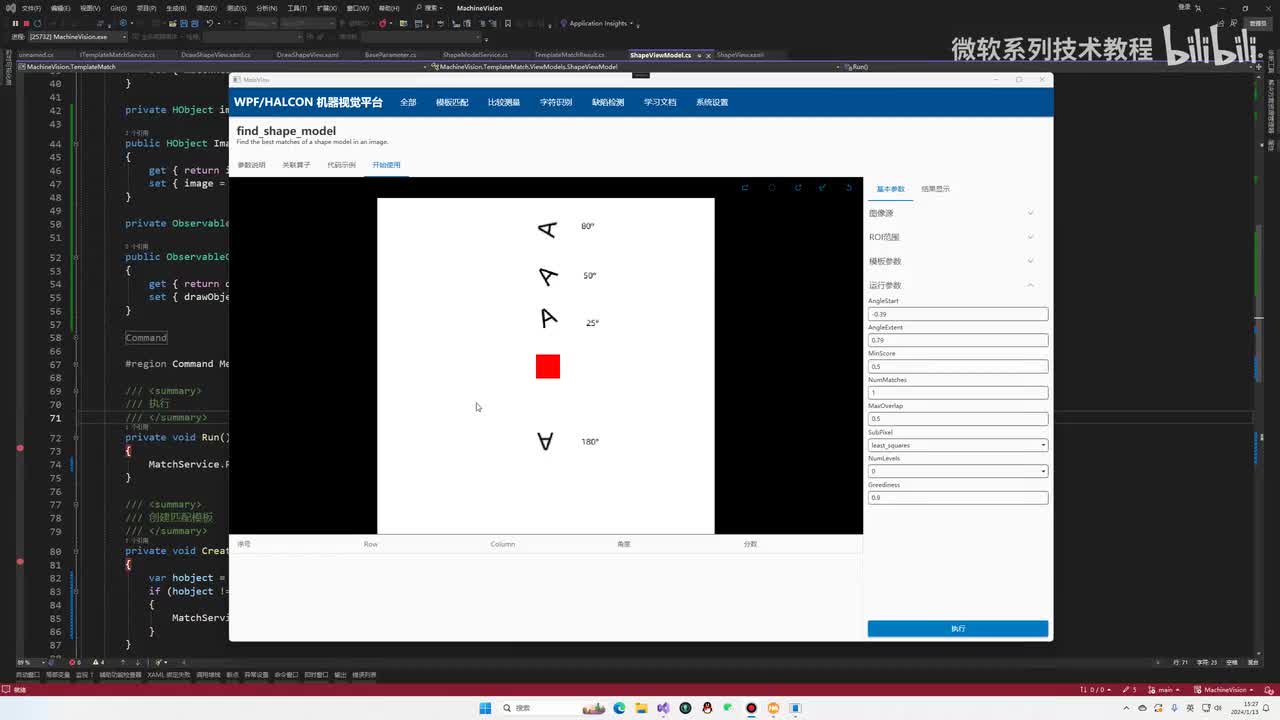Switch to the 结果显示 tab
The width and height of the screenshot is (1280, 720).
[935, 189]
